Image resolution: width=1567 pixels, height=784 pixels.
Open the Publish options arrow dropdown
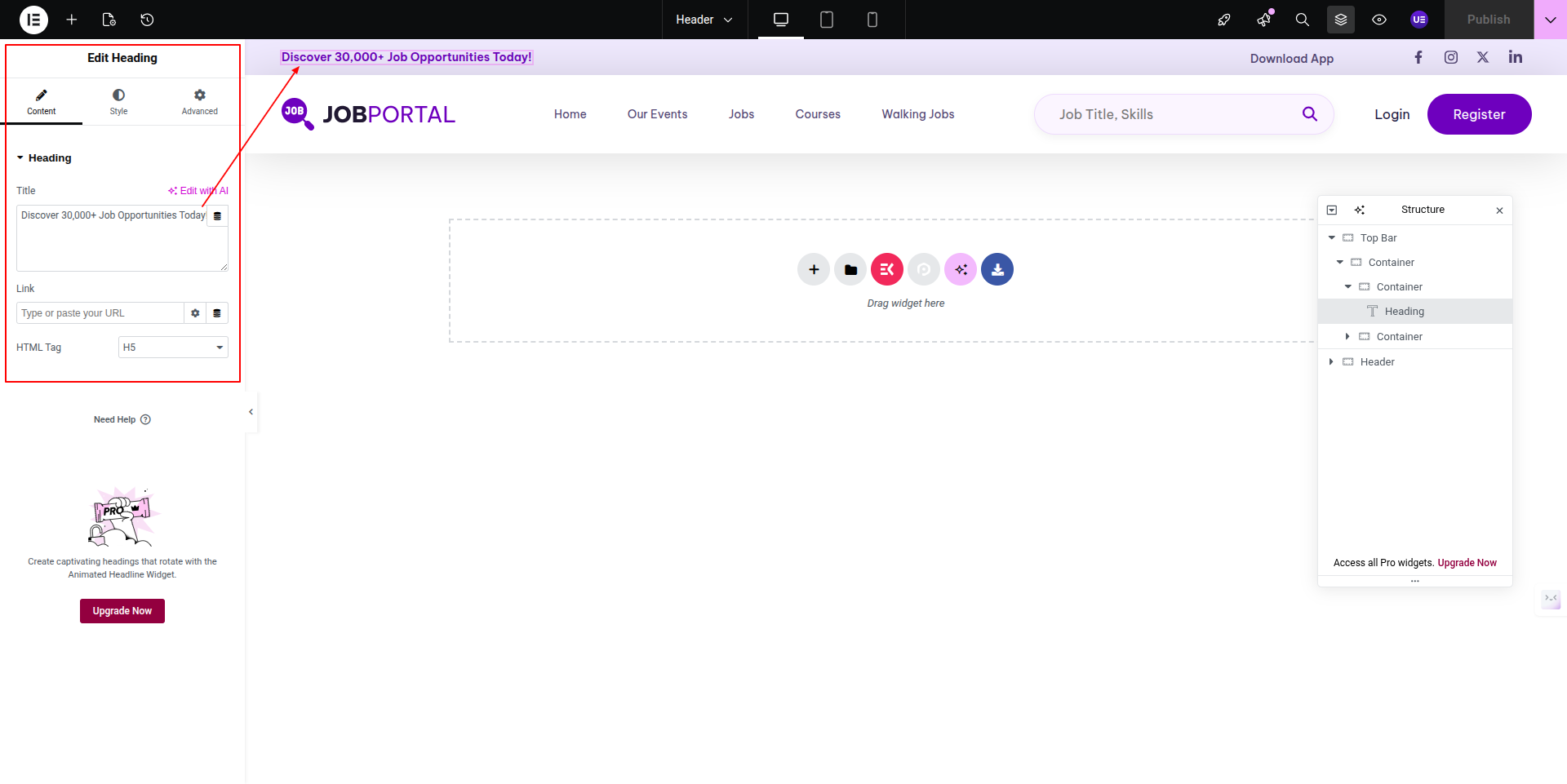click(1550, 20)
